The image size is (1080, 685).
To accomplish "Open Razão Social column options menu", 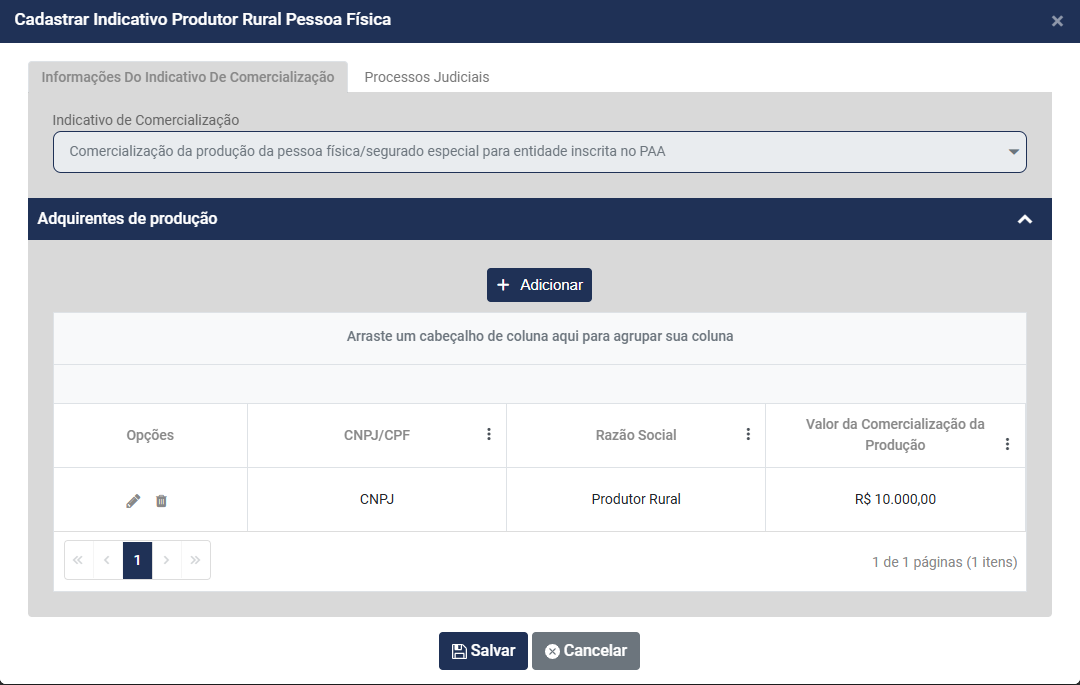I will point(748,434).
